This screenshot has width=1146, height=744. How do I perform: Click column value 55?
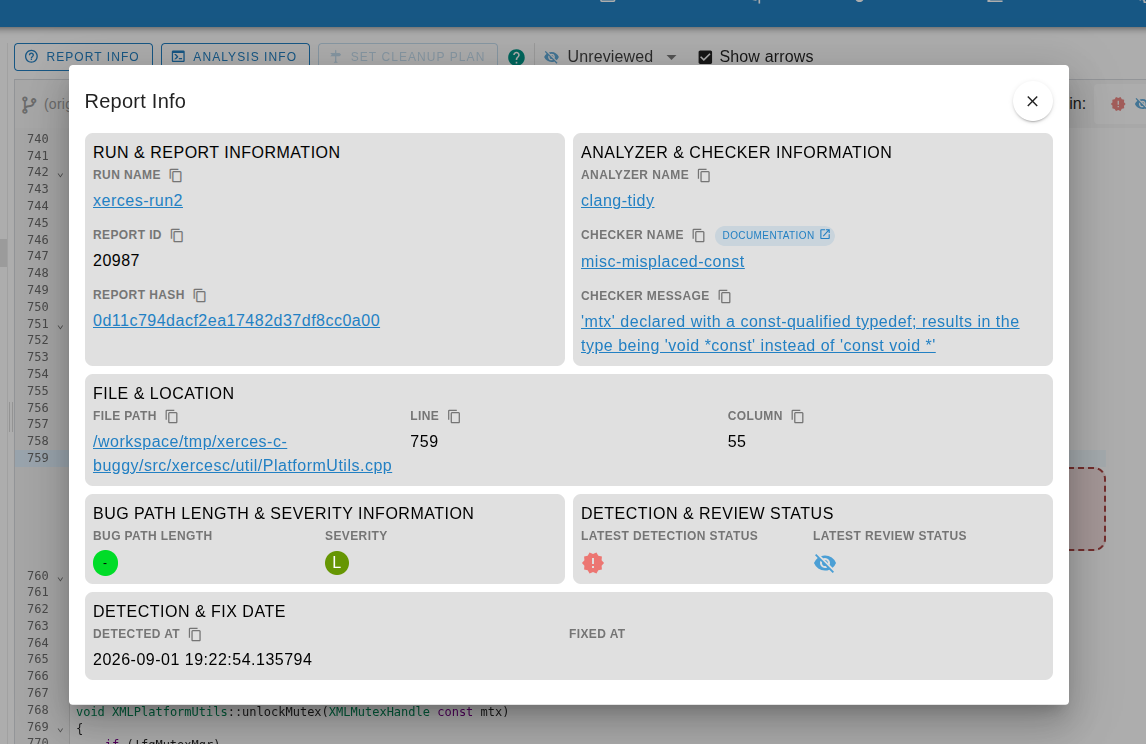(x=737, y=442)
